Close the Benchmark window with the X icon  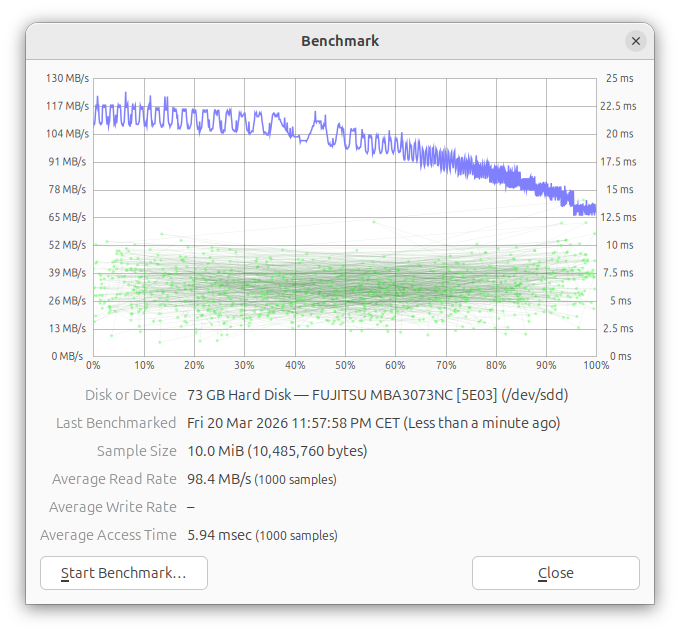tap(636, 41)
